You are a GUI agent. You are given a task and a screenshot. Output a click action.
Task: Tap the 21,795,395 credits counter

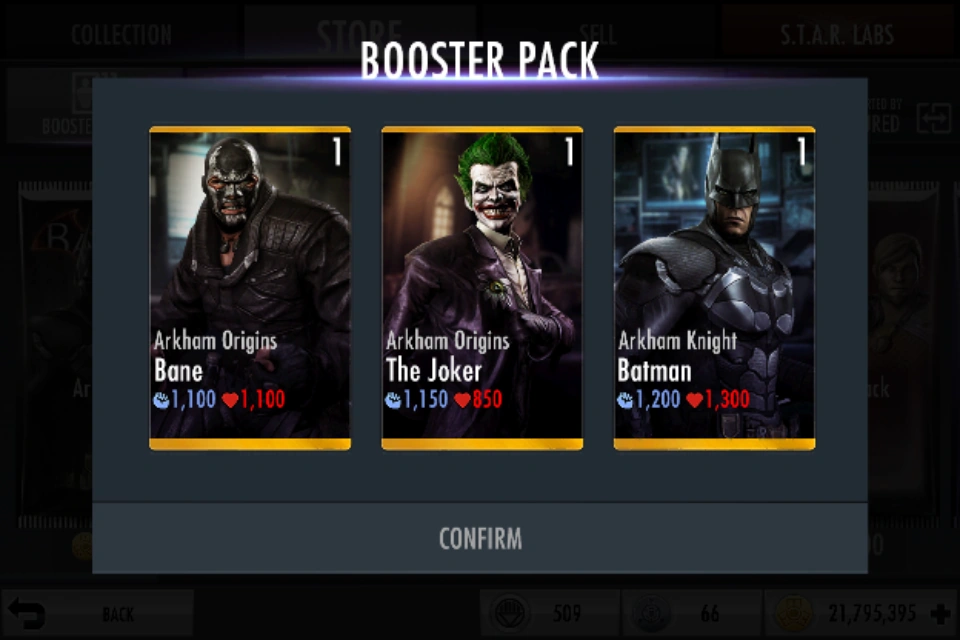pyautogui.click(x=872, y=613)
